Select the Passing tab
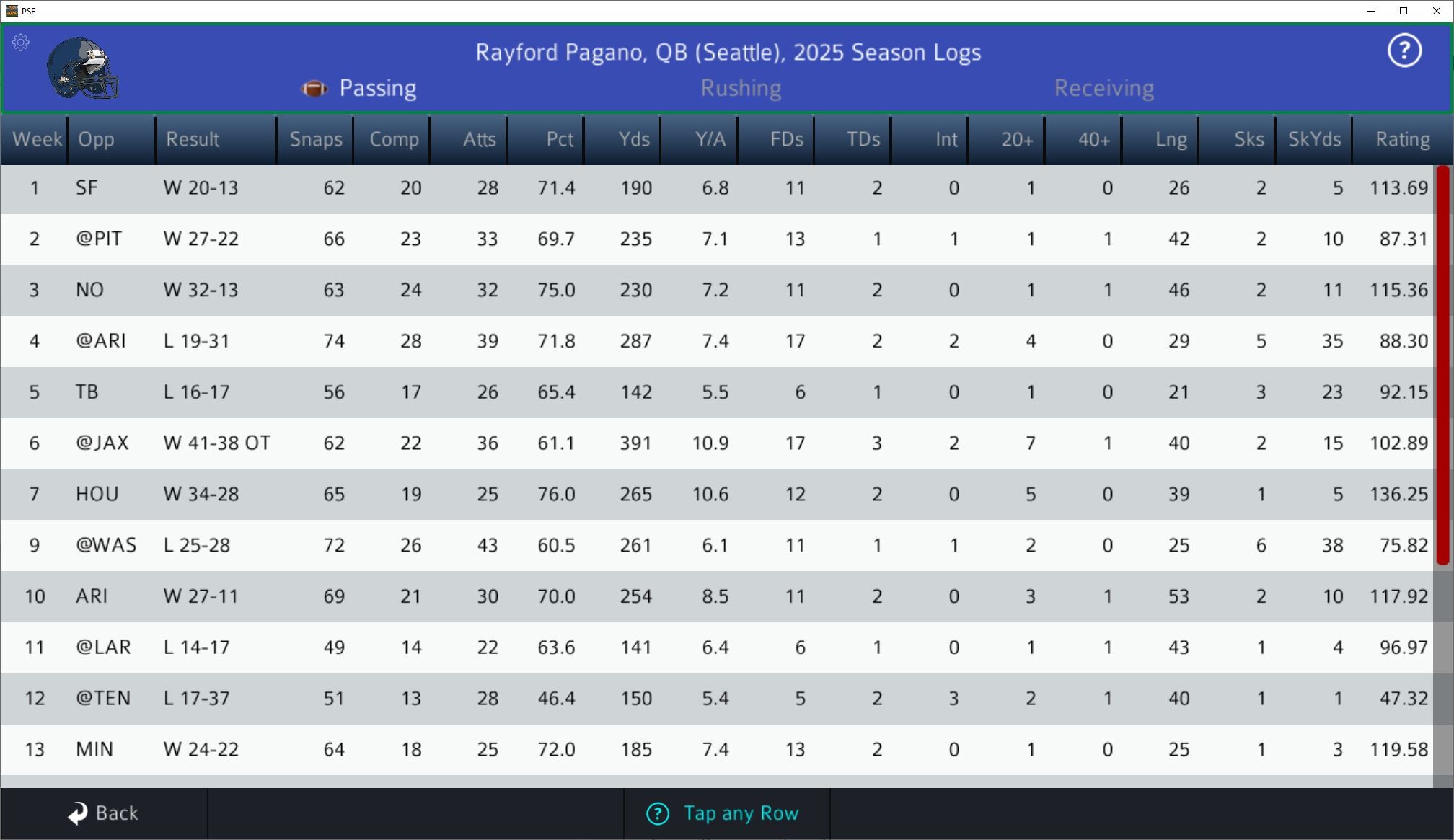 pyautogui.click(x=377, y=88)
